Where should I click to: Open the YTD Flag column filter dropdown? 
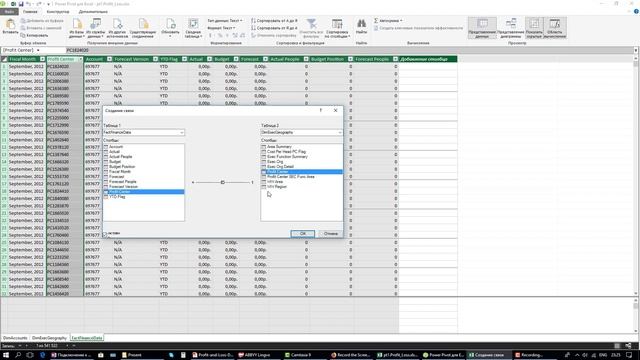[184, 59]
